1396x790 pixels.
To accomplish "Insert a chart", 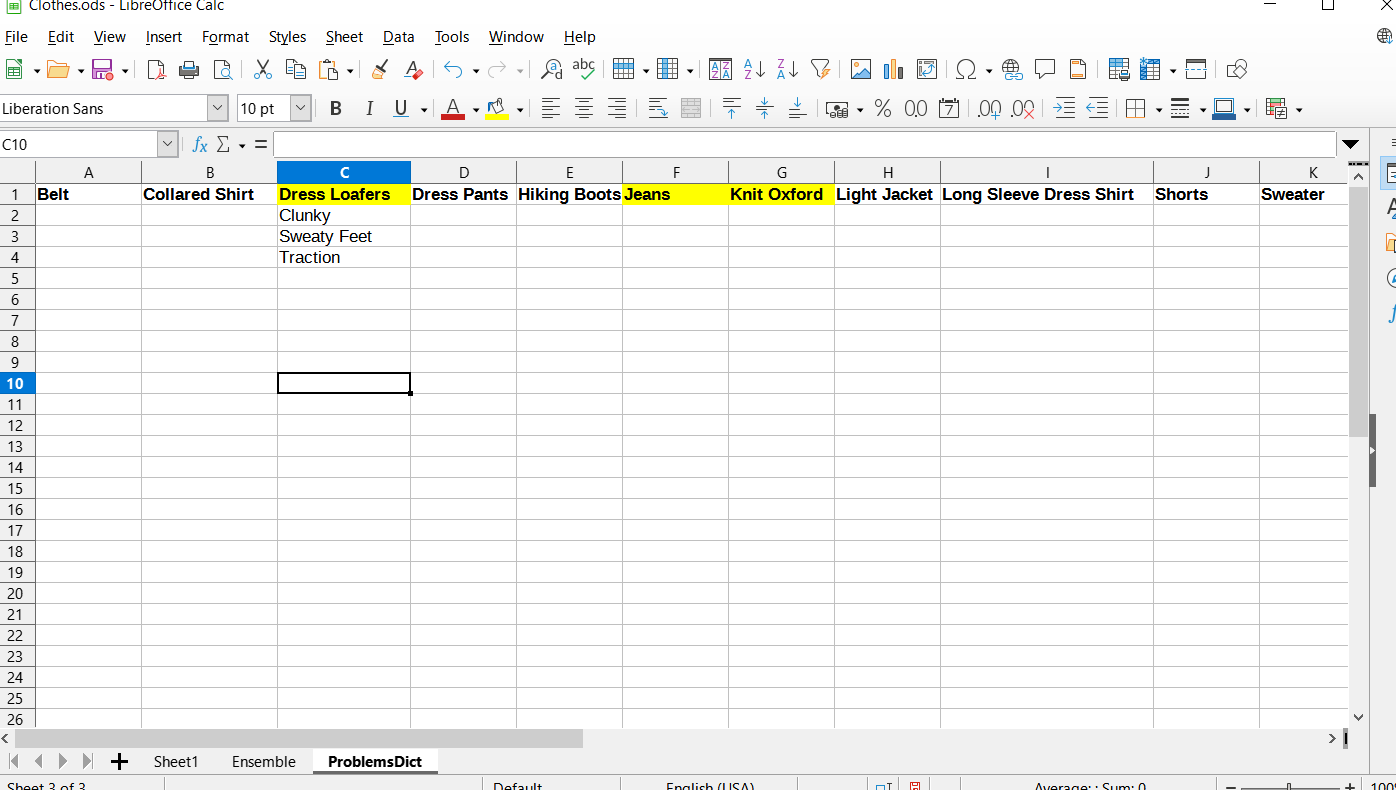I will point(894,69).
